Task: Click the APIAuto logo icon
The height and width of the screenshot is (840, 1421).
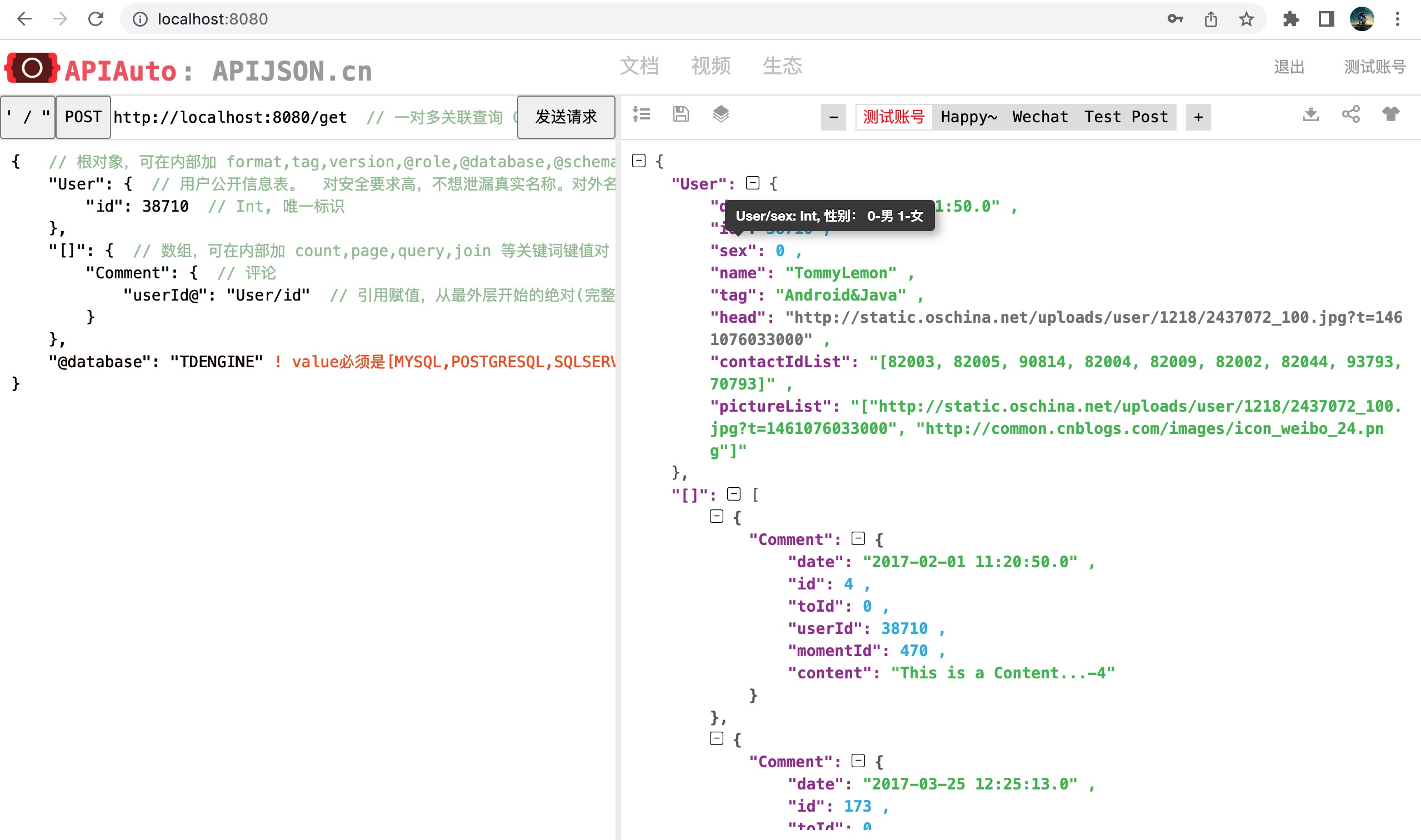Action: [x=32, y=68]
